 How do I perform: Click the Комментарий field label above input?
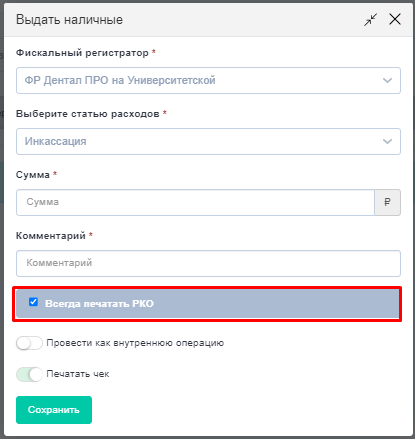51,236
